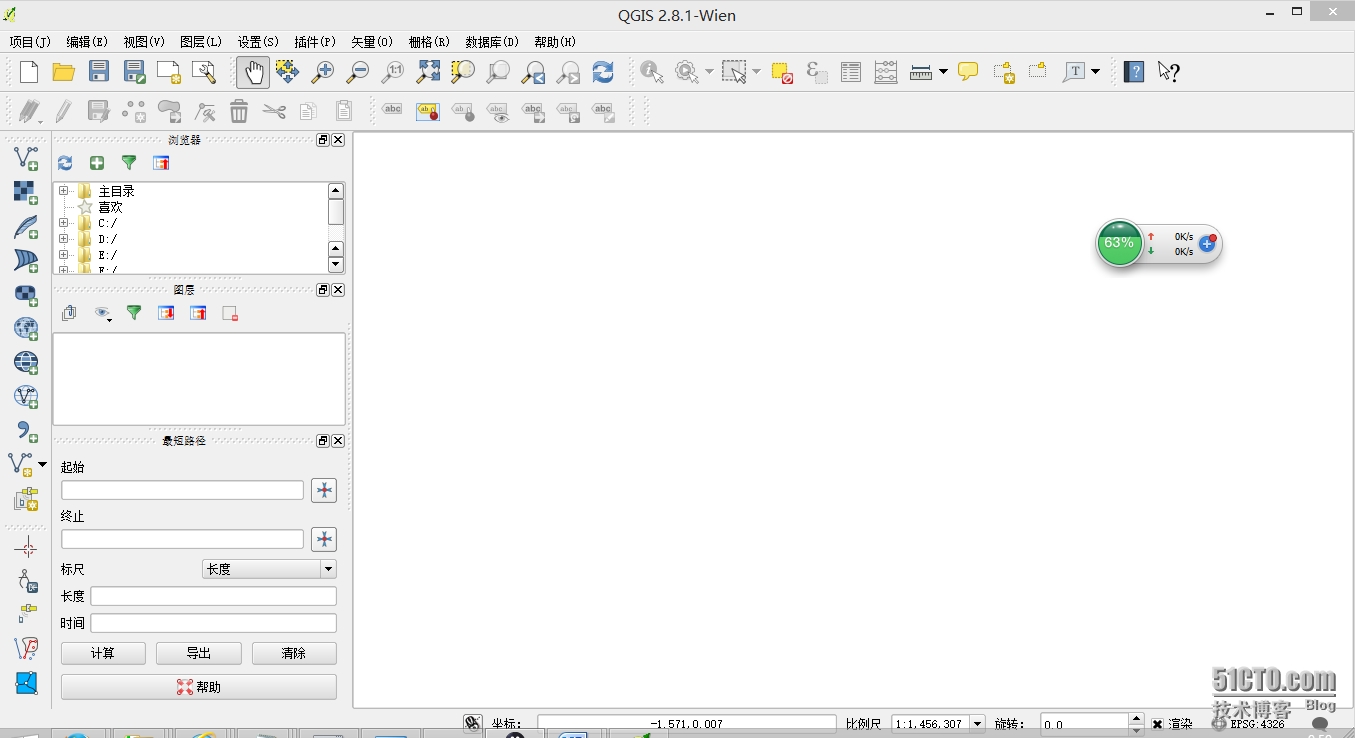The width and height of the screenshot is (1355, 738).
Task: Save project using the floppy disk icon
Action: click(x=99, y=72)
